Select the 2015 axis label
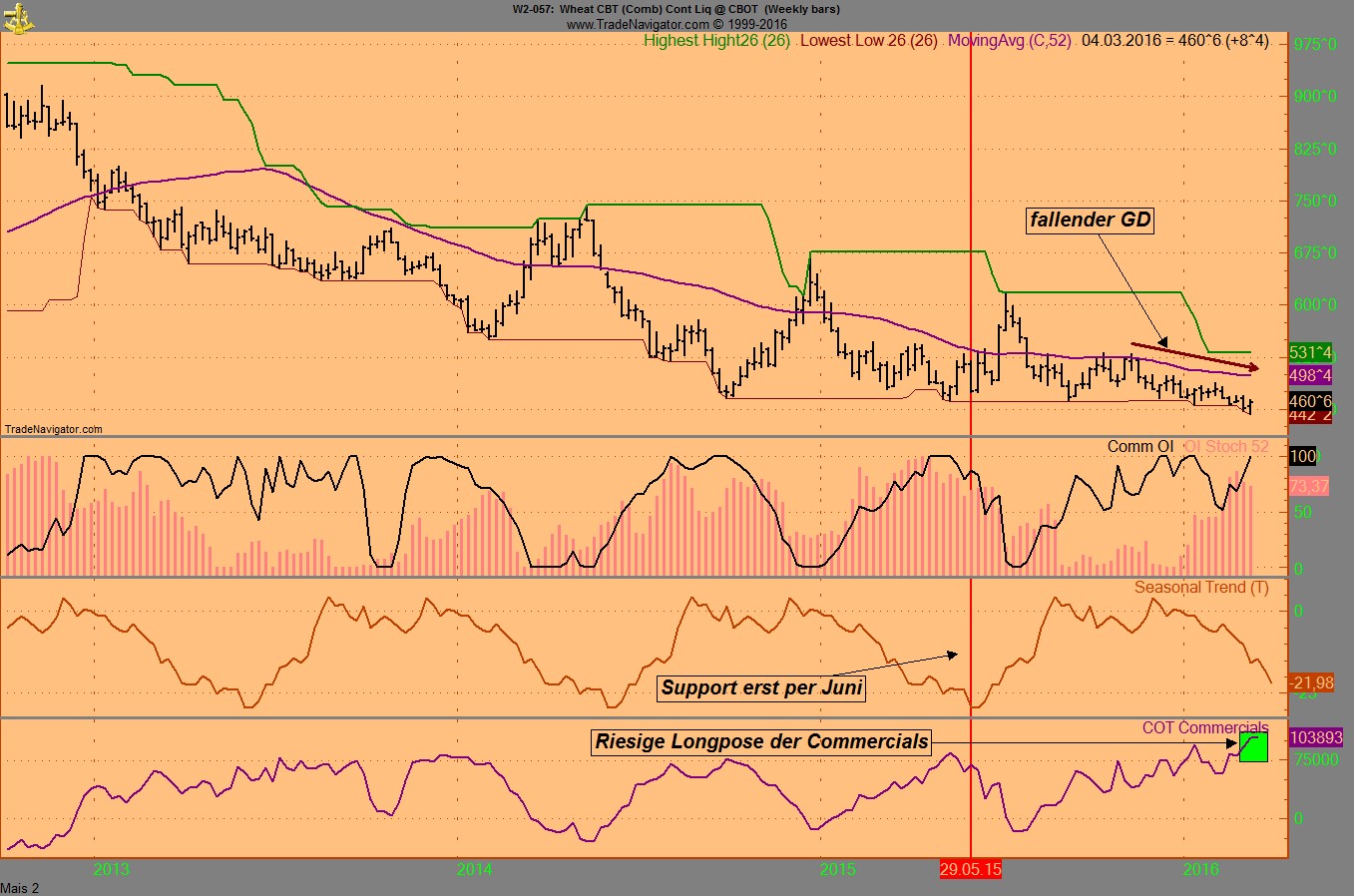The width and height of the screenshot is (1354, 896). (x=836, y=869)
